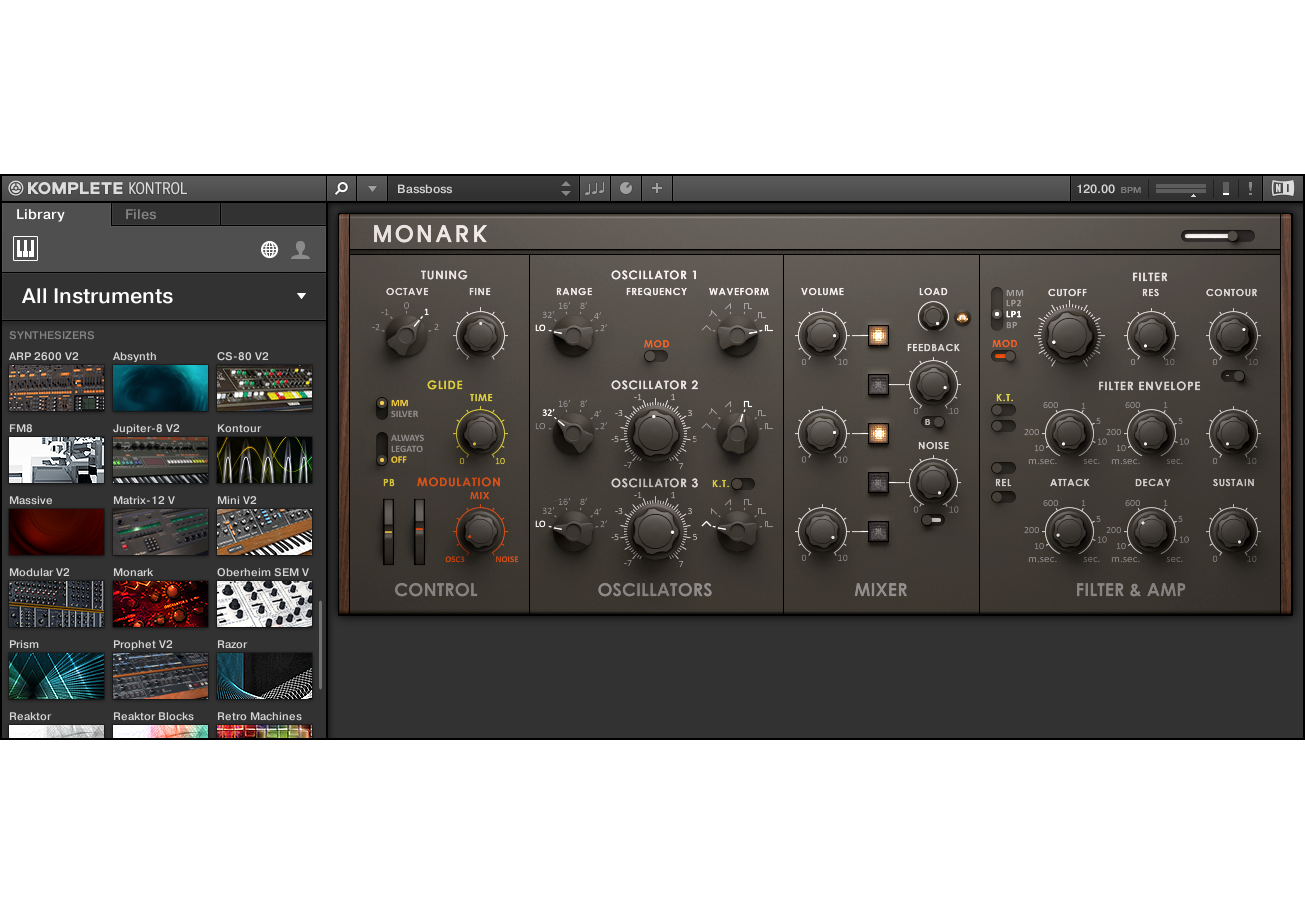
Task: Click the Oscillator 3 mixer switch
Action: (x=879, y=531)
